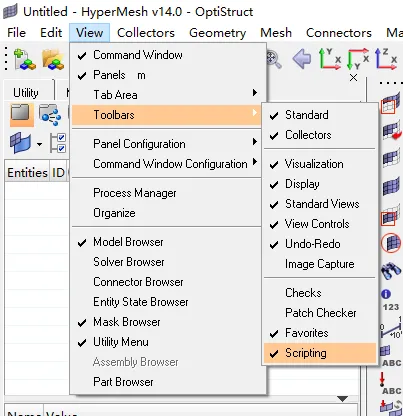Toggle the Mask Browser
The height and width of the screenshot is (416, 403).
(168, 322)
